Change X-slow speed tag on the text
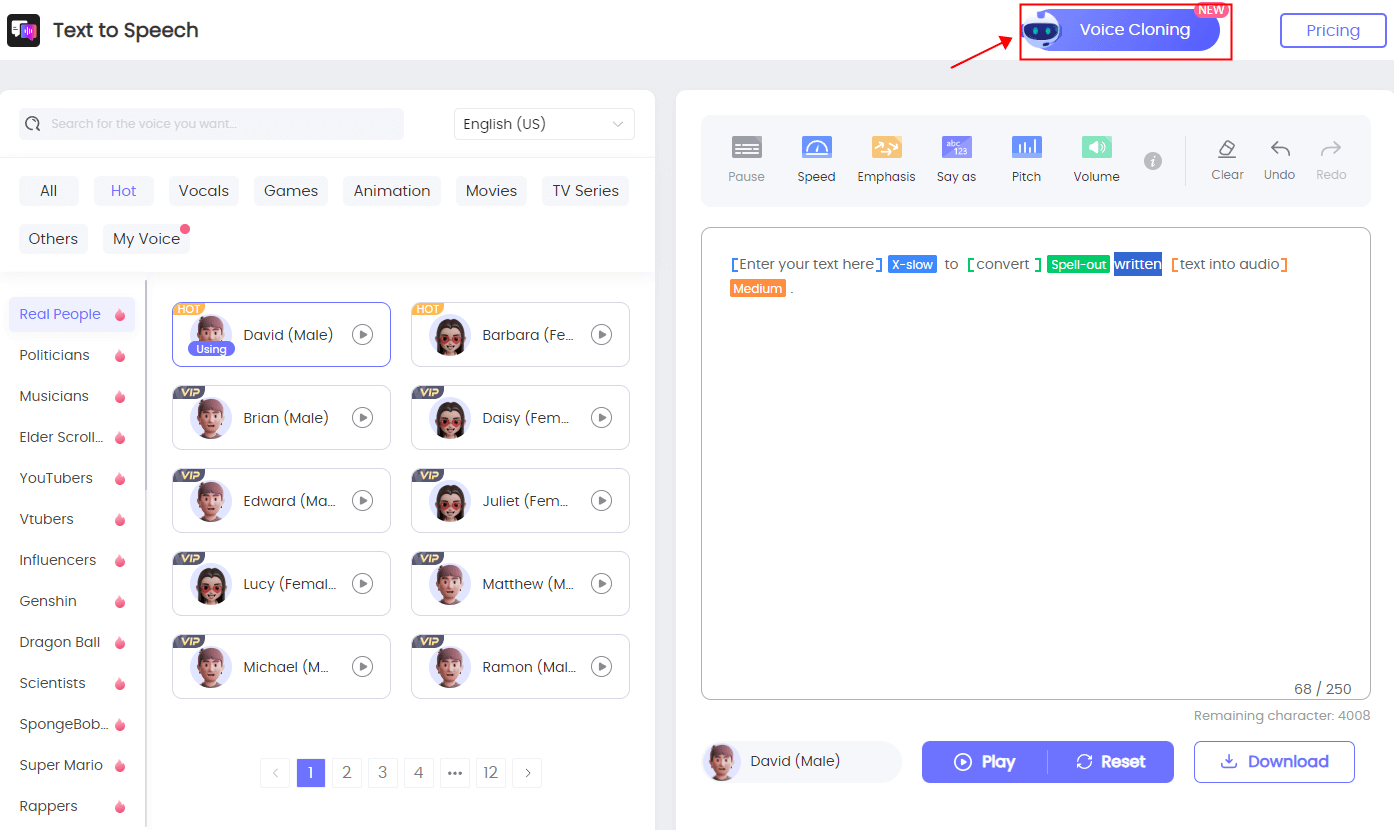 tap(912, 264)
